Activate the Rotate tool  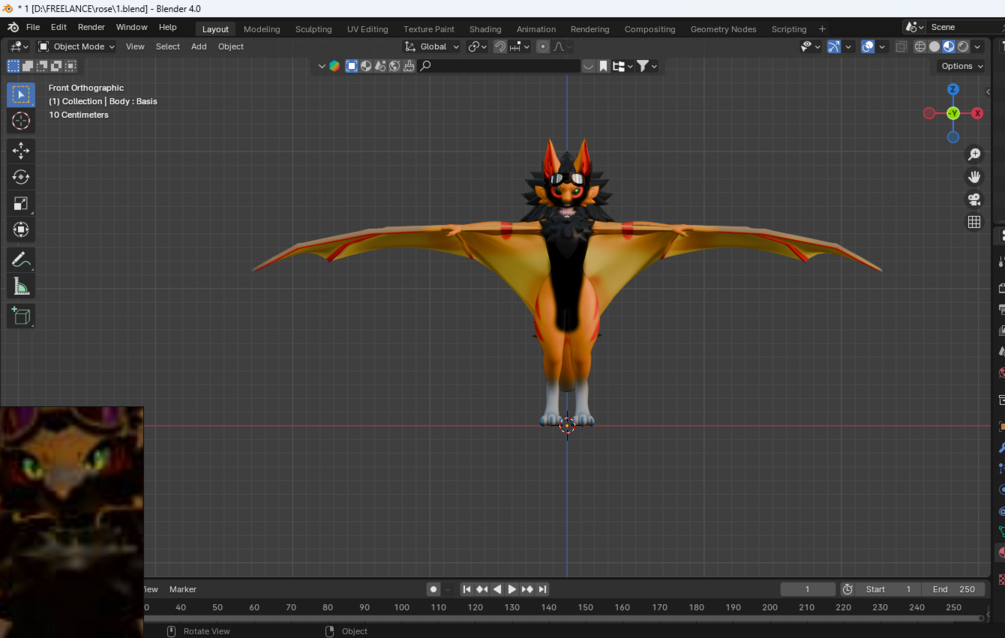[20, 175]
